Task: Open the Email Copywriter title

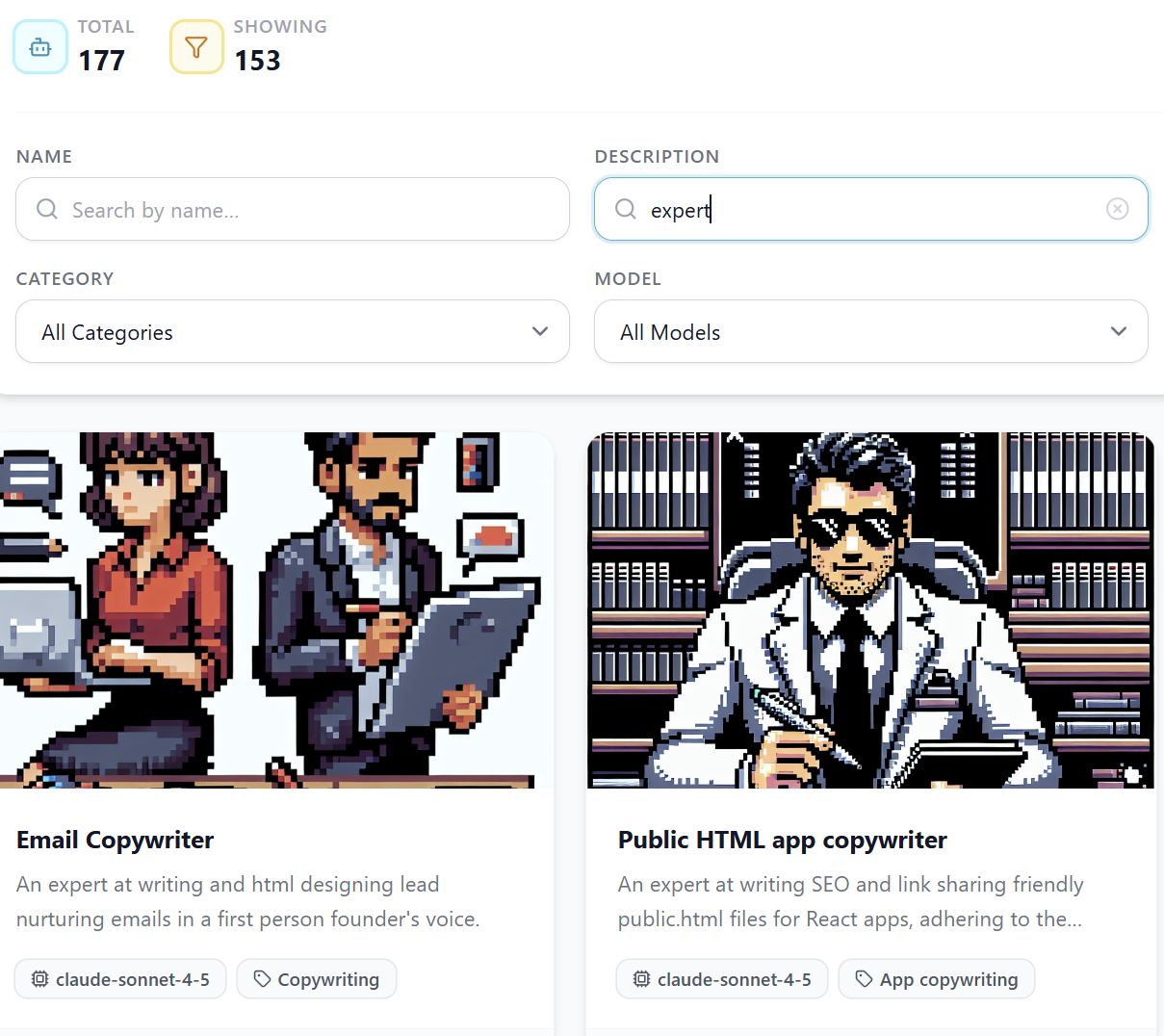Action: 116,840
